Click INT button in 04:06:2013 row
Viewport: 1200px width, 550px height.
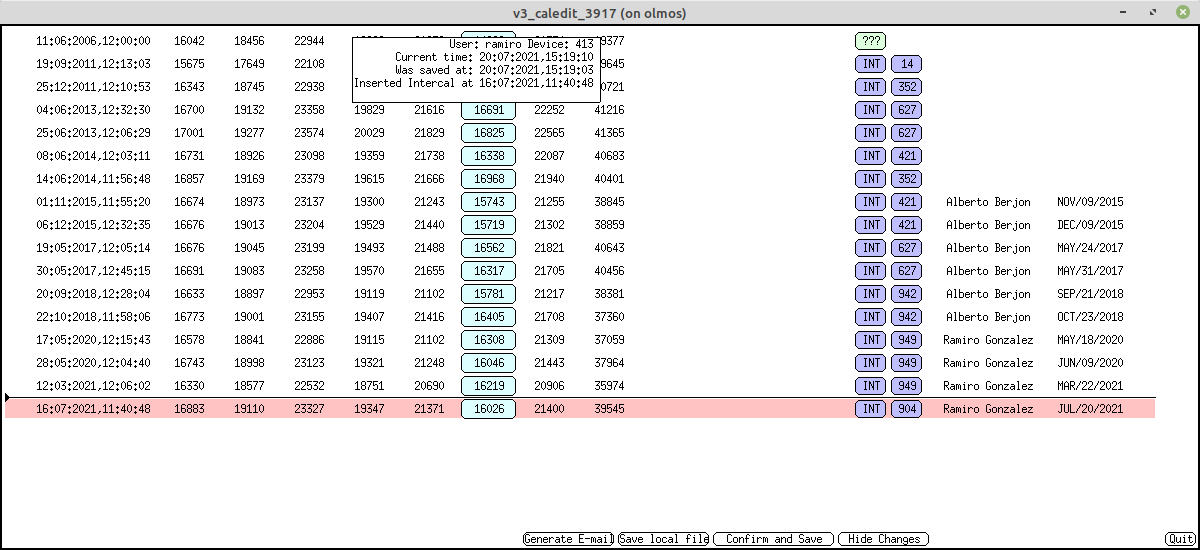(x=871, y=110)
